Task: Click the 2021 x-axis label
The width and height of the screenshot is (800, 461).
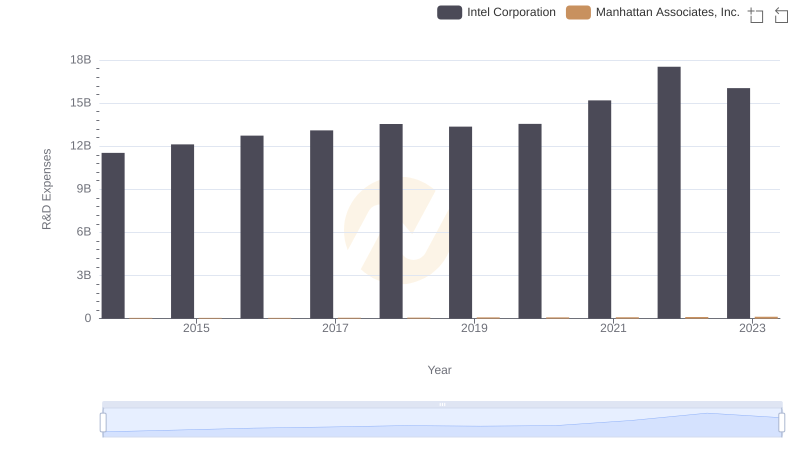Action: (613, 328)
